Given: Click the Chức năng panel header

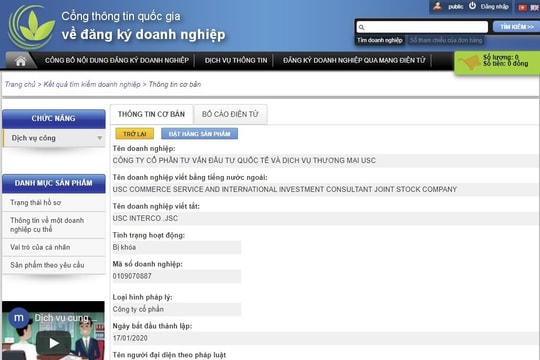Looking at the screenshot, I should pyautogui.click(x=54, y=119).
